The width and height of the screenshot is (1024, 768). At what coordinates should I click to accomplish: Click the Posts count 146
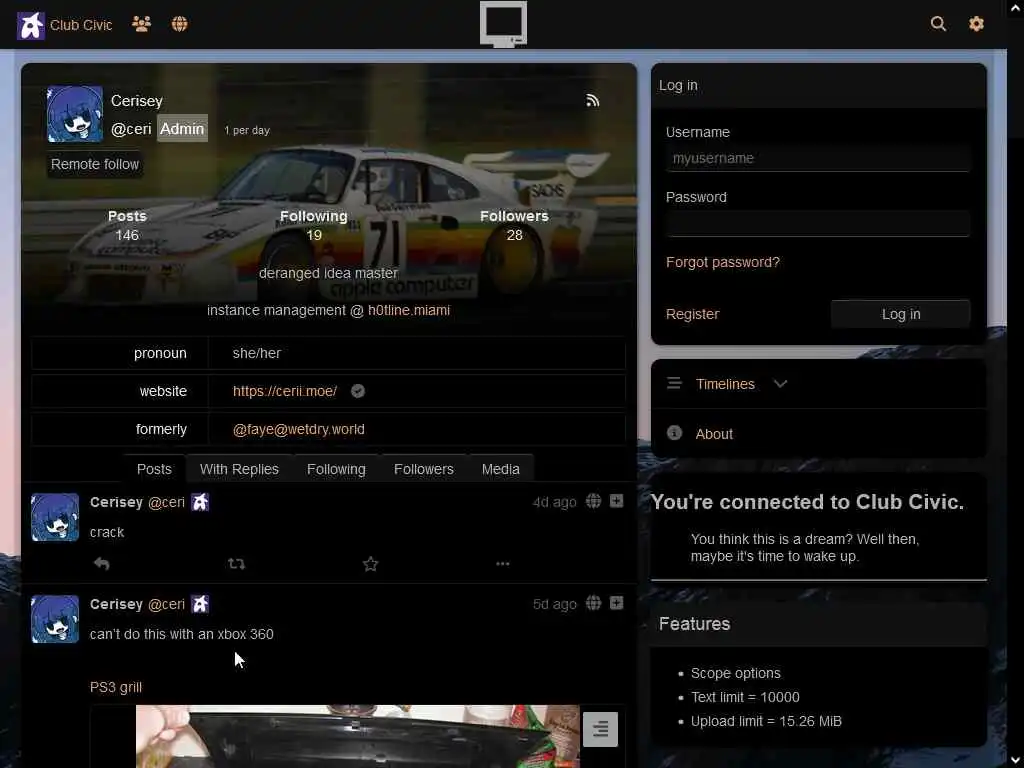coord(127,235)
